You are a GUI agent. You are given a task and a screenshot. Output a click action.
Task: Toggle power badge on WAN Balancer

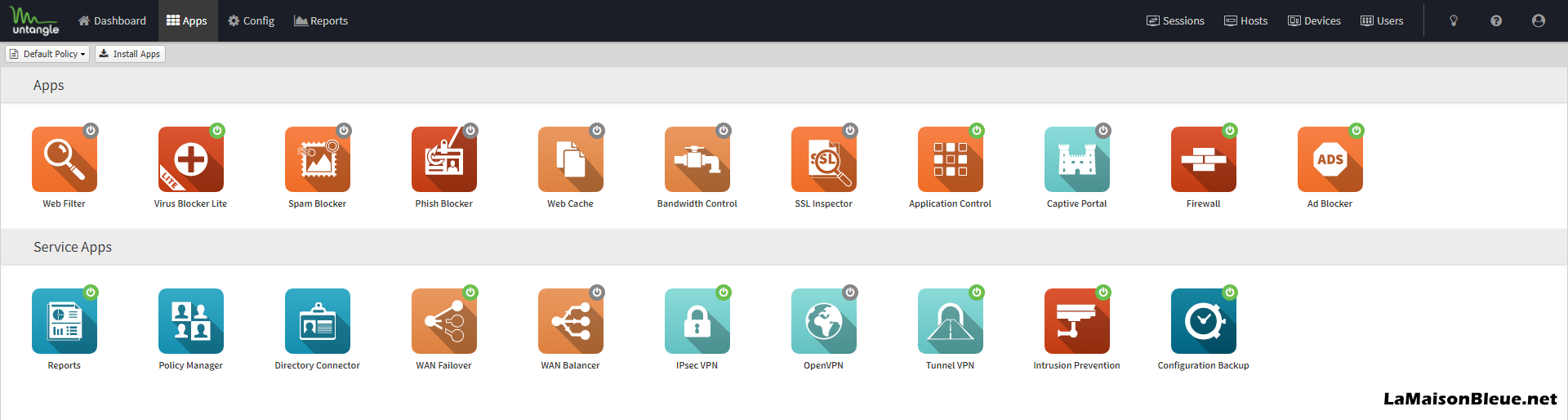[x=597, y=292]
